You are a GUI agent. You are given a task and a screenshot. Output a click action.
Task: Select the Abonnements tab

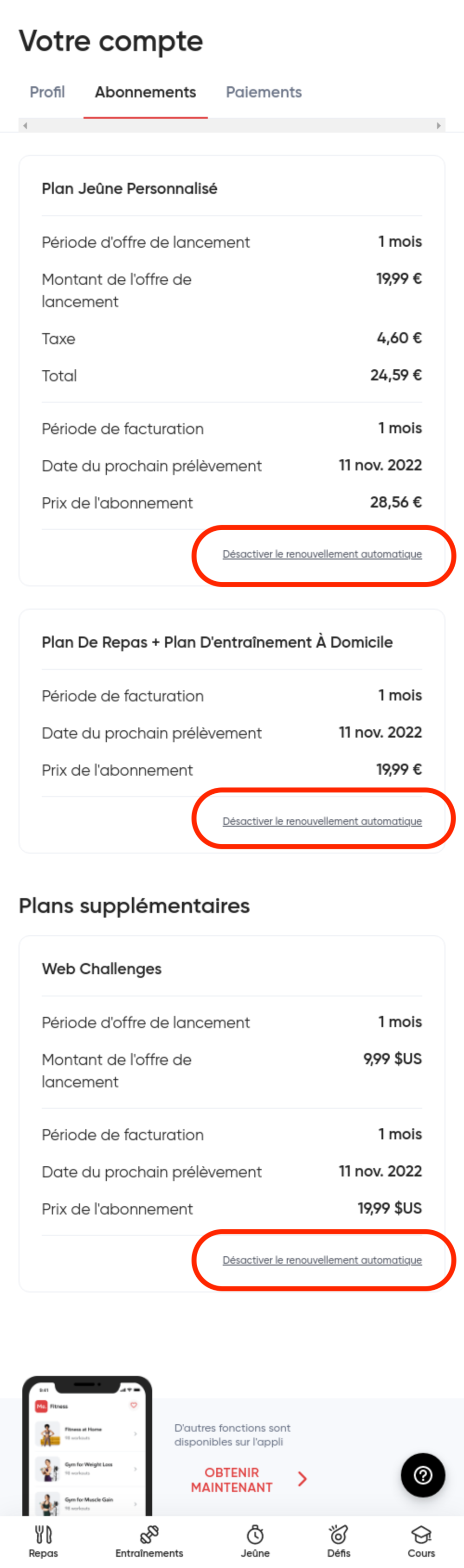[146, 92]
